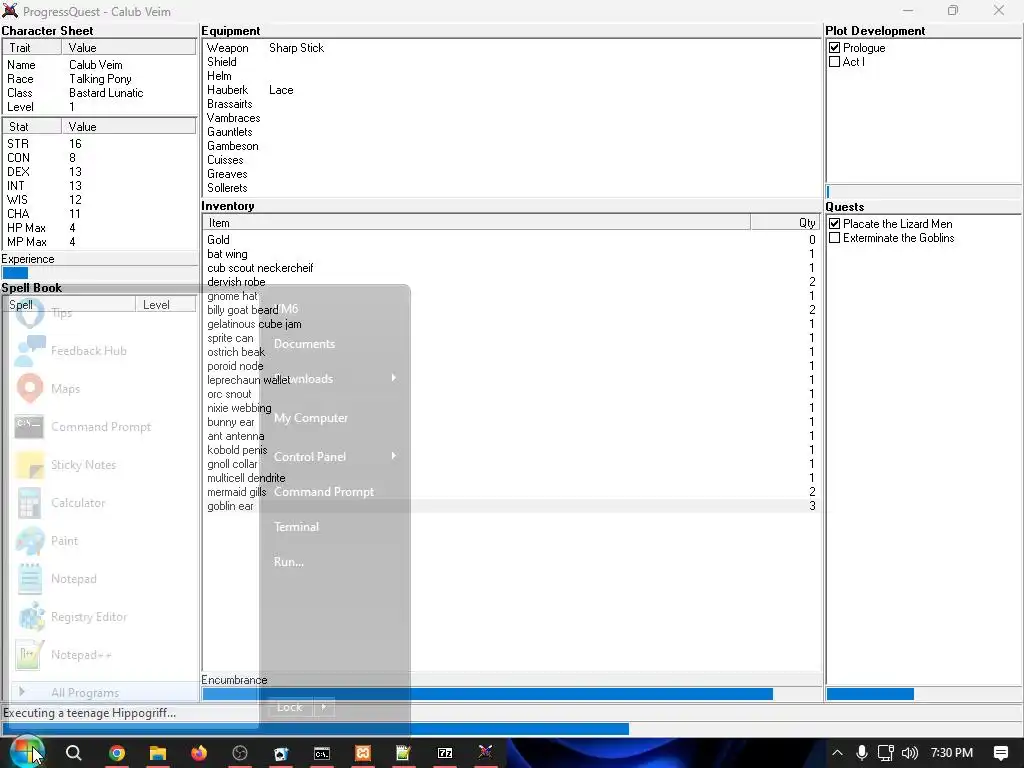Screen dimensions: 1024x768
Task: Open Notepad++ taskbar icon
Action: coord(404,753)
